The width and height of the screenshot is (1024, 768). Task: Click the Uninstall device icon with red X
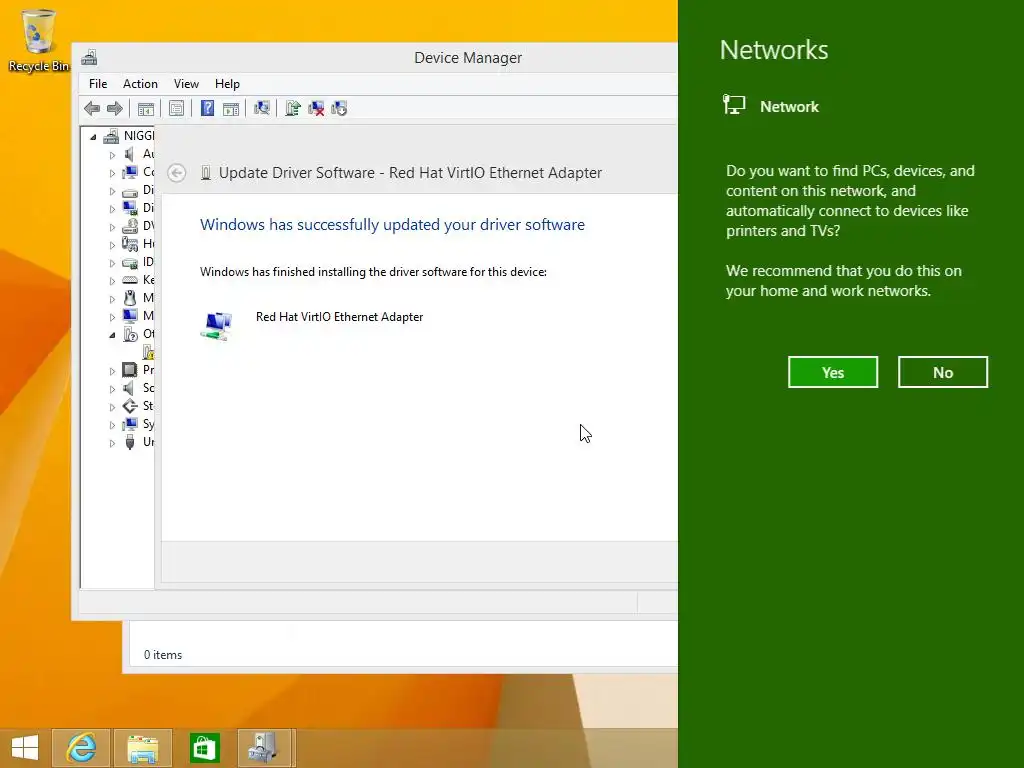click(316, 108)
